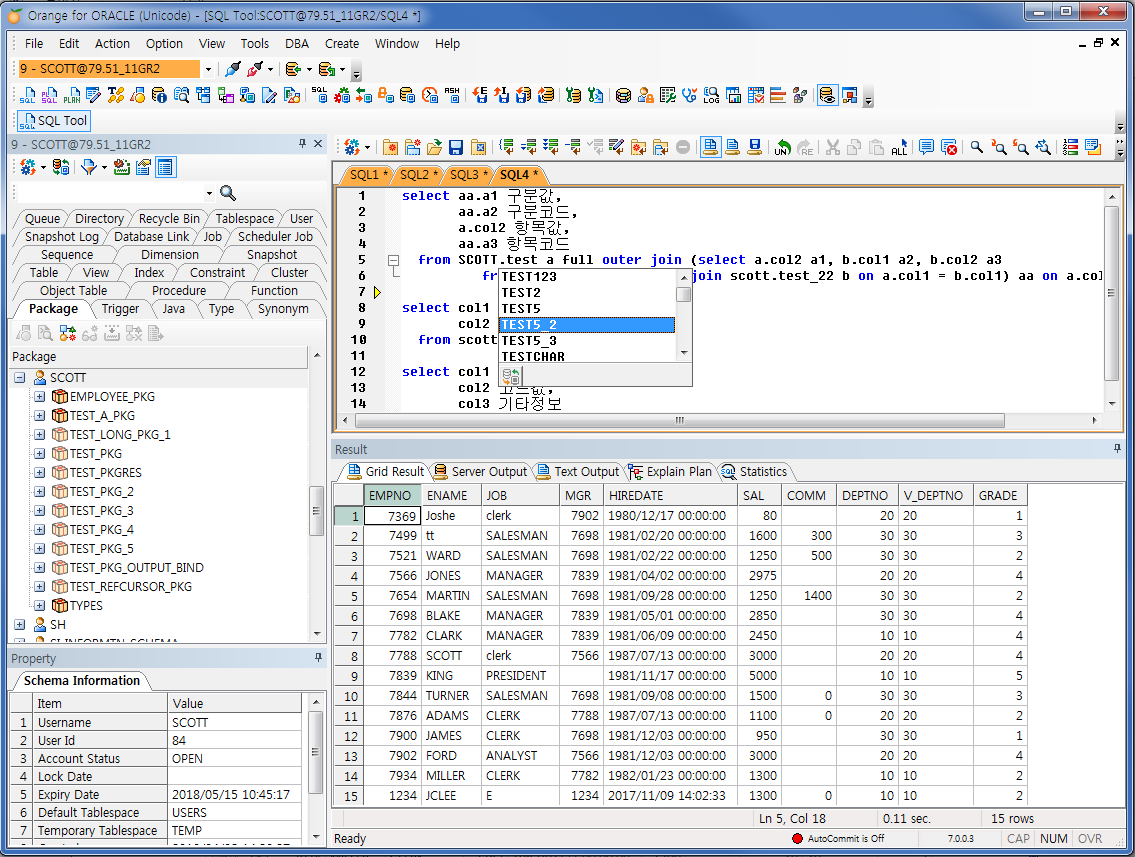This screenshot has width=1135, height=857.
Task: Click the close file folder icon with X
Action: pyautogui.click(x=478, y=148)
